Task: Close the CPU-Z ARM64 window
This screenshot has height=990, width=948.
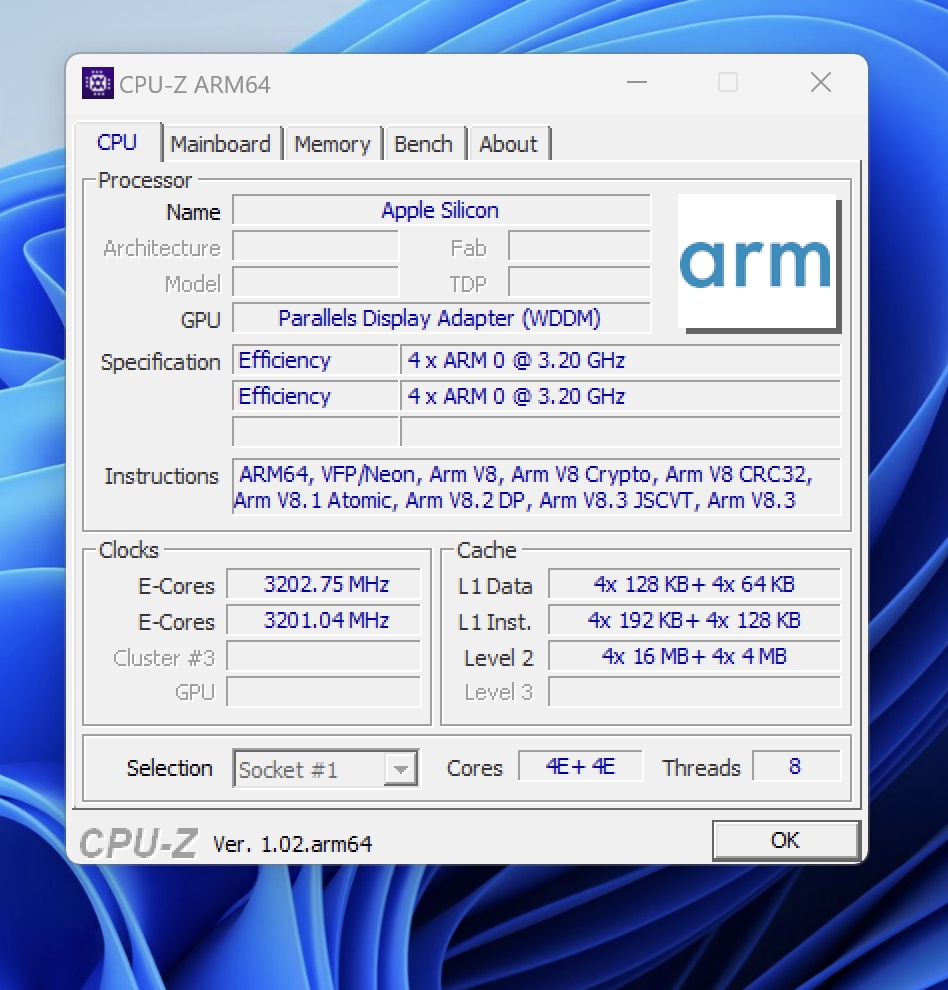Action: (821, 82)
